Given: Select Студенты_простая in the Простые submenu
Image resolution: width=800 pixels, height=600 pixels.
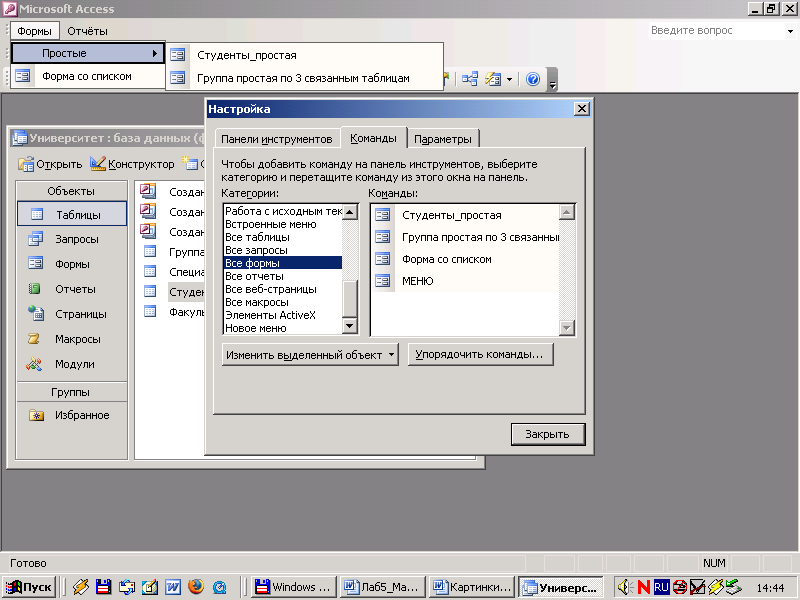Looking at the screenshot, I should point(304,55).
